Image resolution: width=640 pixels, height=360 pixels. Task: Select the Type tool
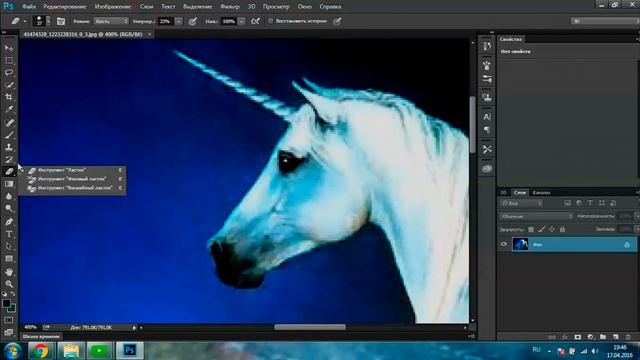(x=9, y=234)
